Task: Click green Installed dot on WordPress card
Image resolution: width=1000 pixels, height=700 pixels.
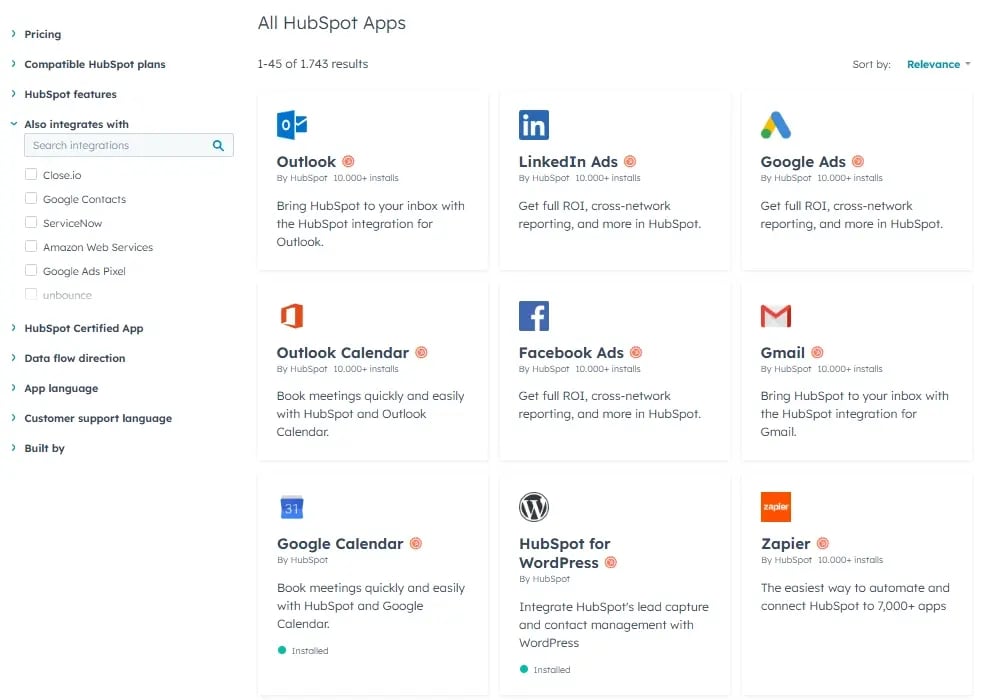Action: point(524,669)
